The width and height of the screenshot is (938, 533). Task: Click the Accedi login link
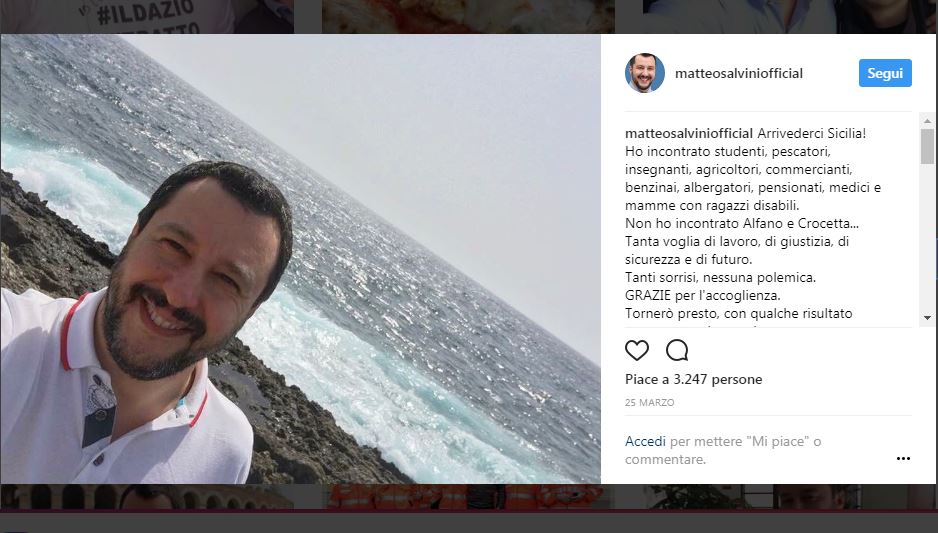point(645,441)
